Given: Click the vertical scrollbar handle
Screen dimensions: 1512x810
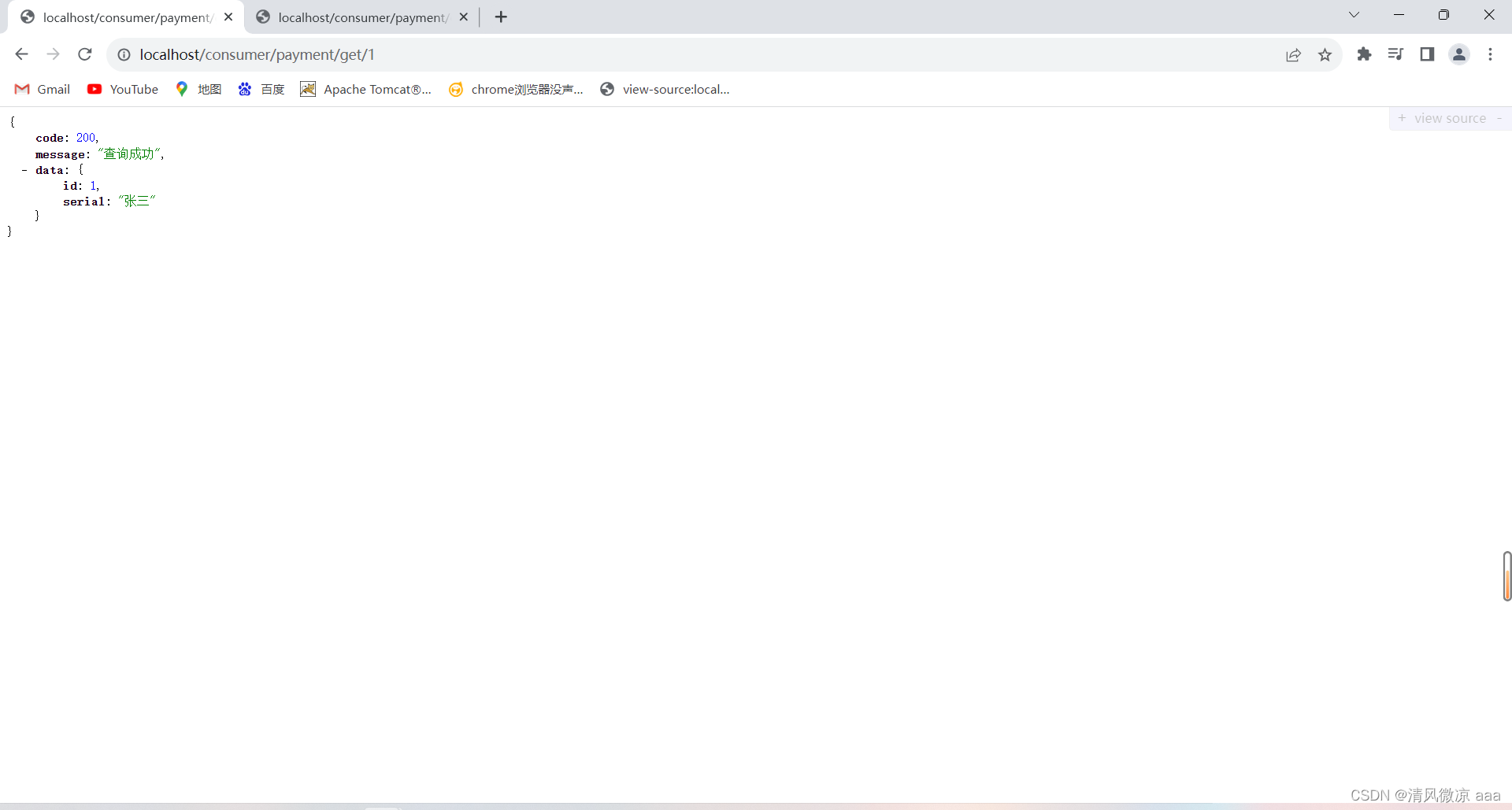Looking at the screenshot, I should click(1507, 576).
